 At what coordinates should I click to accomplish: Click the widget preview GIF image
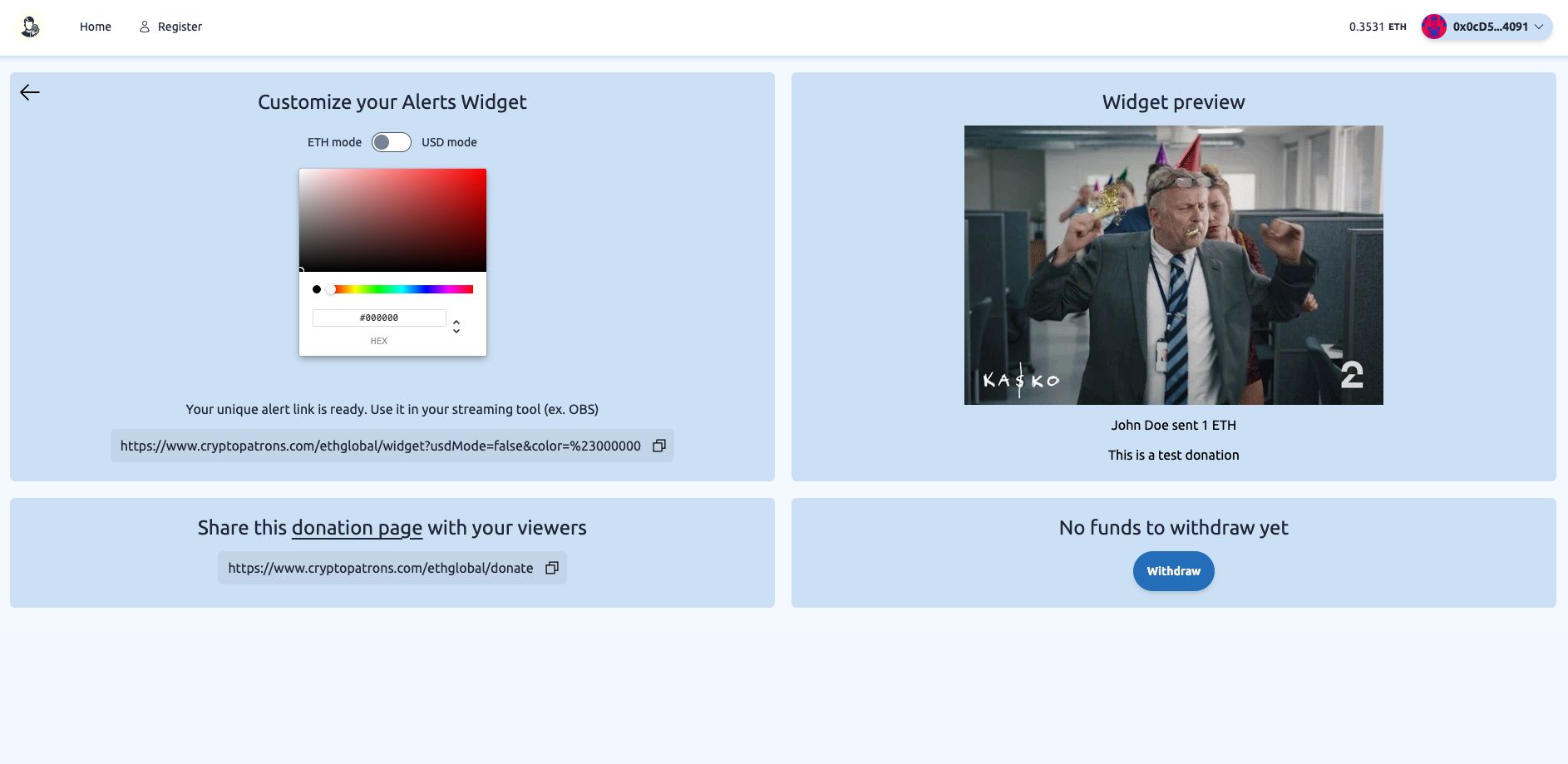pos(1174,265)
